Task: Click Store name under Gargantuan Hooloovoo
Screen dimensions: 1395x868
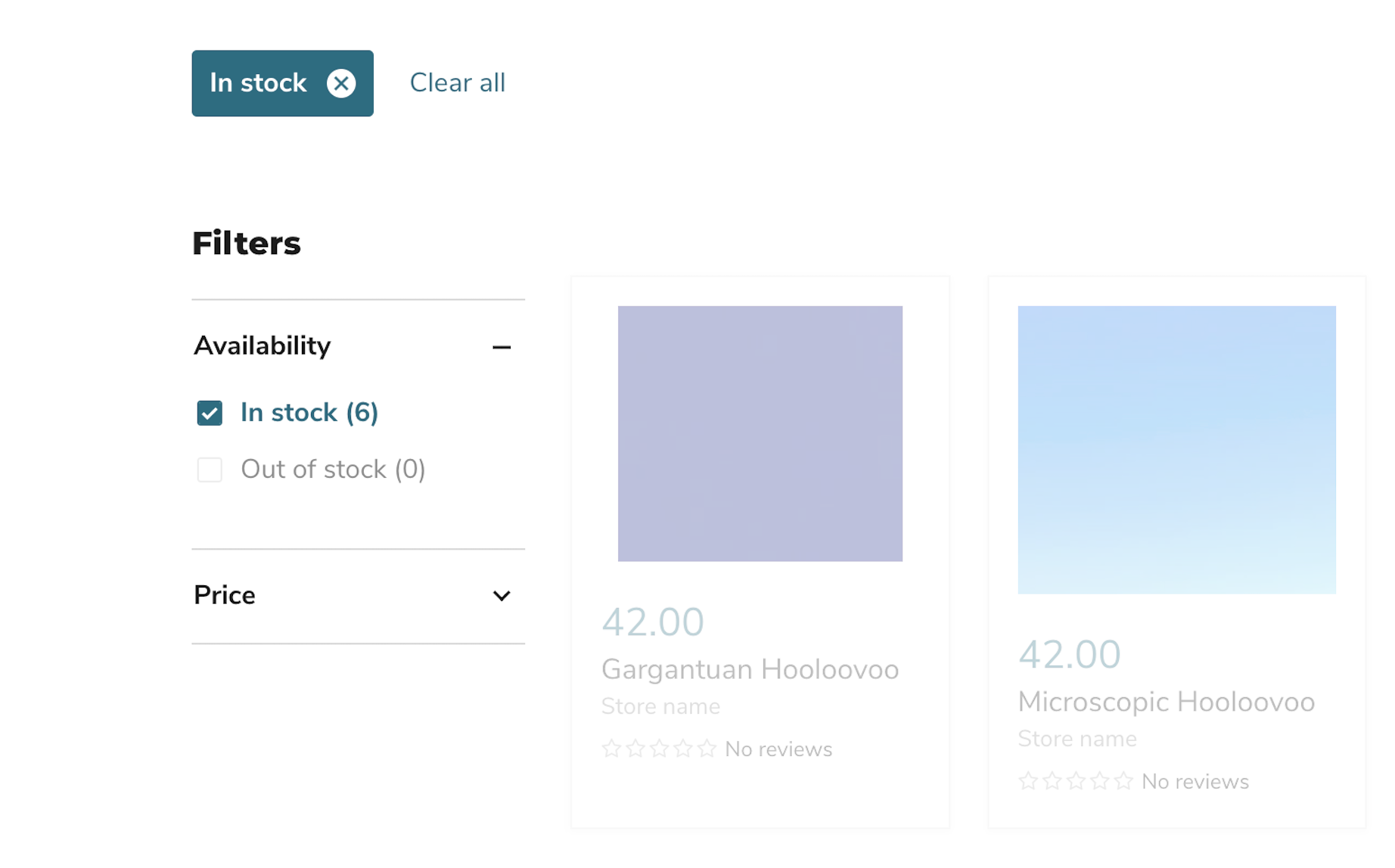Action: pyautogui.click(x=660, y=706)
